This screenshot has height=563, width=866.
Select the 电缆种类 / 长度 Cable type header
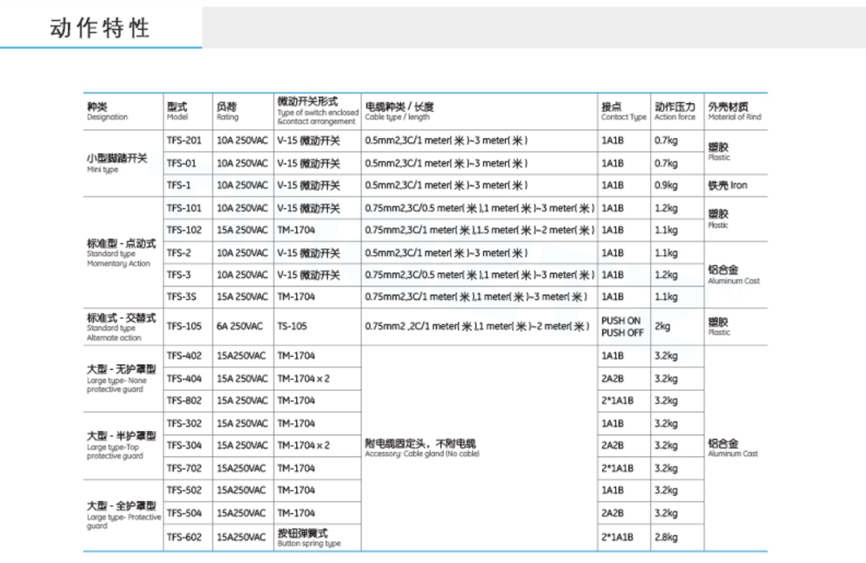(399, 111)
